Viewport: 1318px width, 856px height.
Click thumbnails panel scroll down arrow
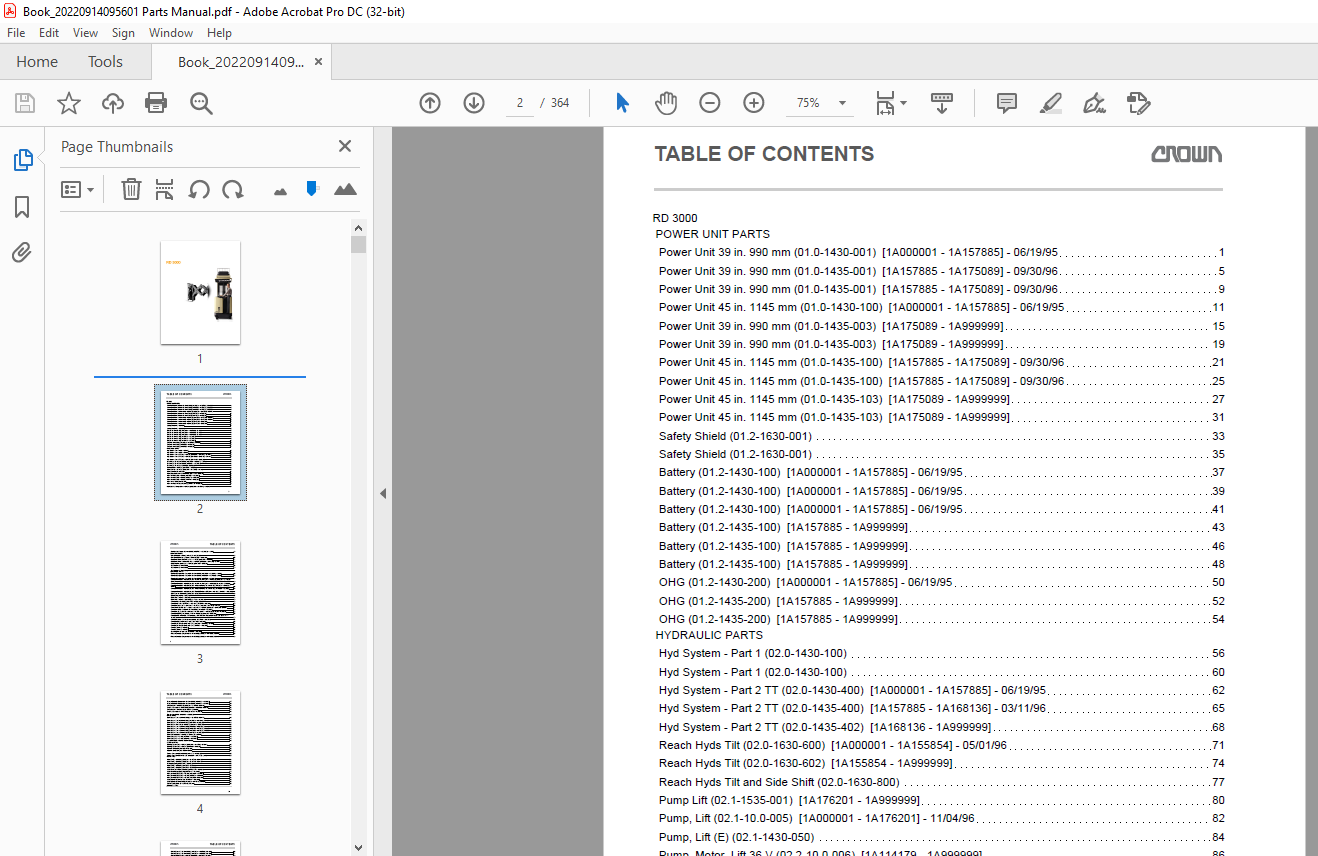point(359,848)
